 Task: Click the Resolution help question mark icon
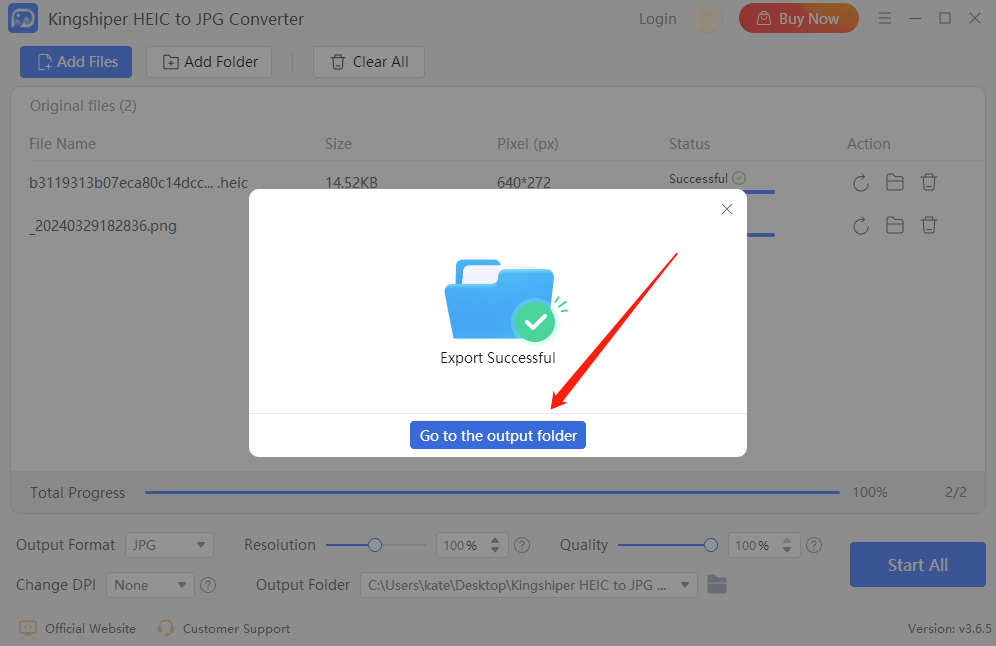[x=522, y=545]
